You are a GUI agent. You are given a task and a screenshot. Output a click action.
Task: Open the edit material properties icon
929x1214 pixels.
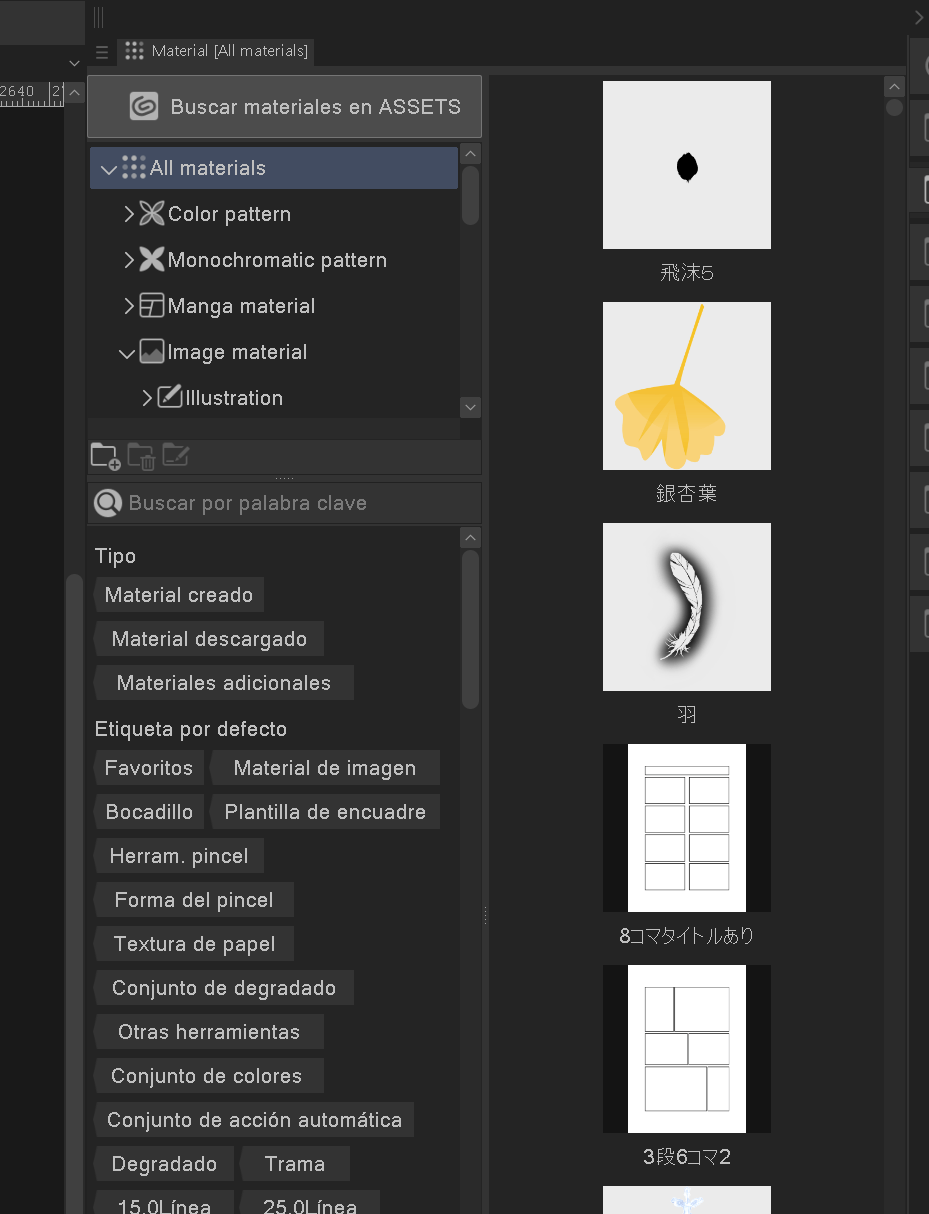click(176, 456)
